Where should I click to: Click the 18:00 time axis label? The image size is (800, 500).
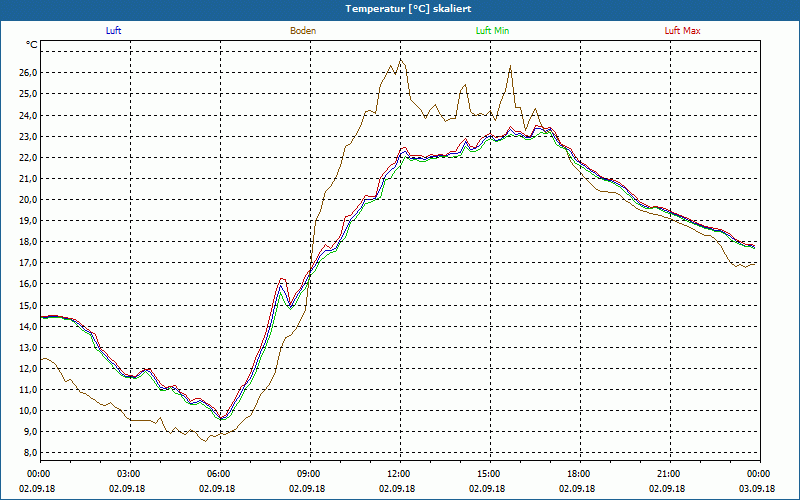[x=580, y=474]
